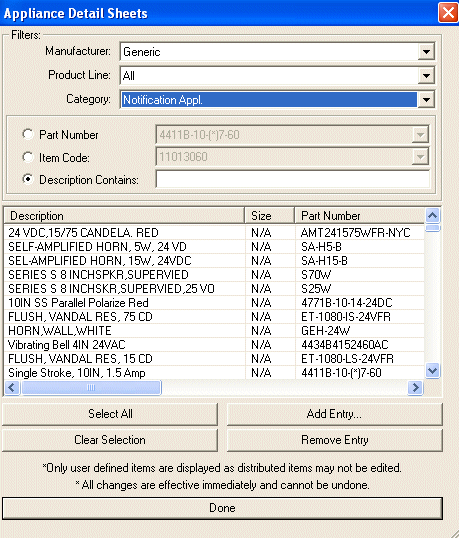The height and width of the screenshot is (538, 459).
Task: Click the horizontal scroll left arrow
Action: 12,388
